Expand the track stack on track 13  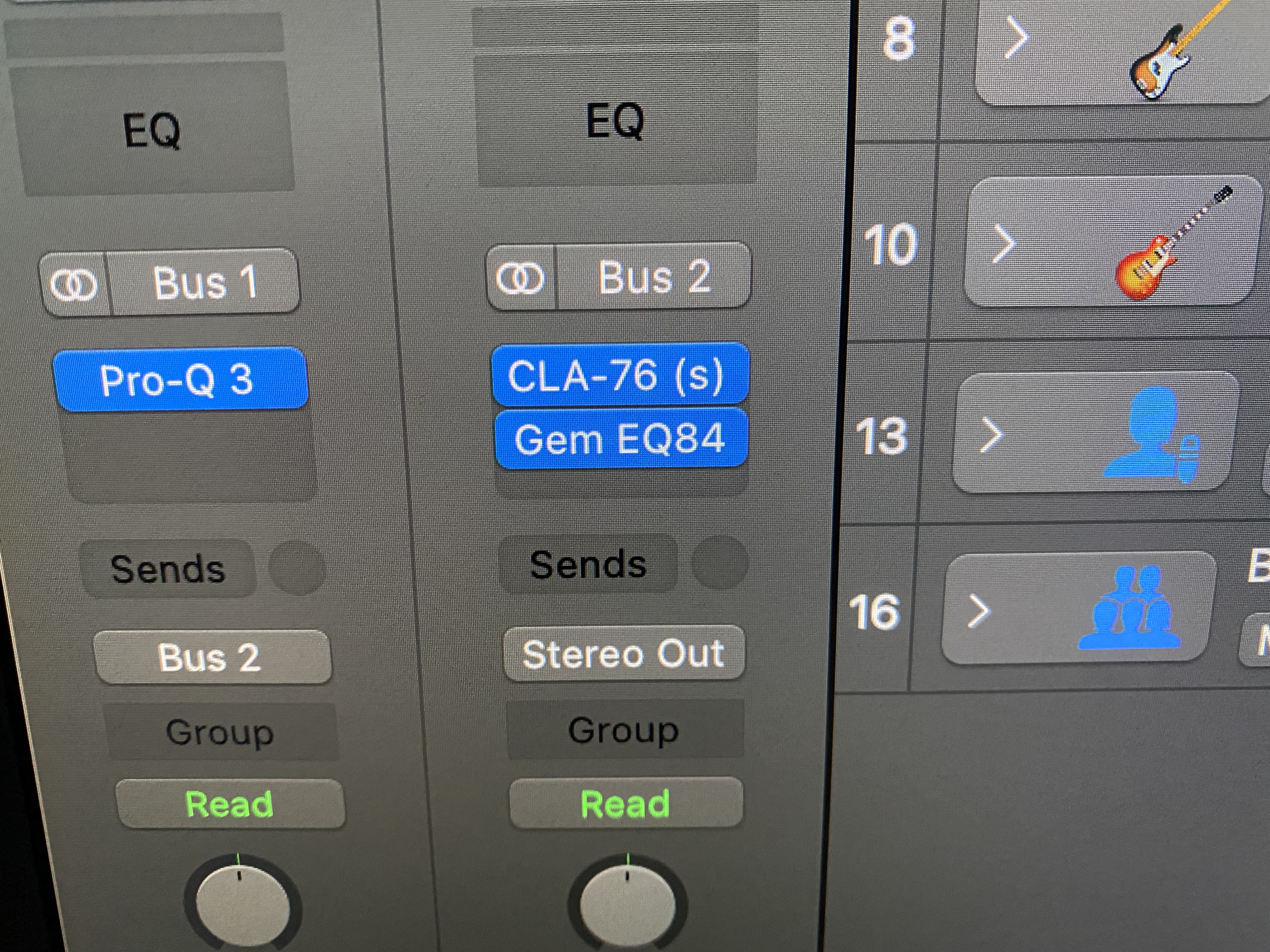(x=992, y=434)
